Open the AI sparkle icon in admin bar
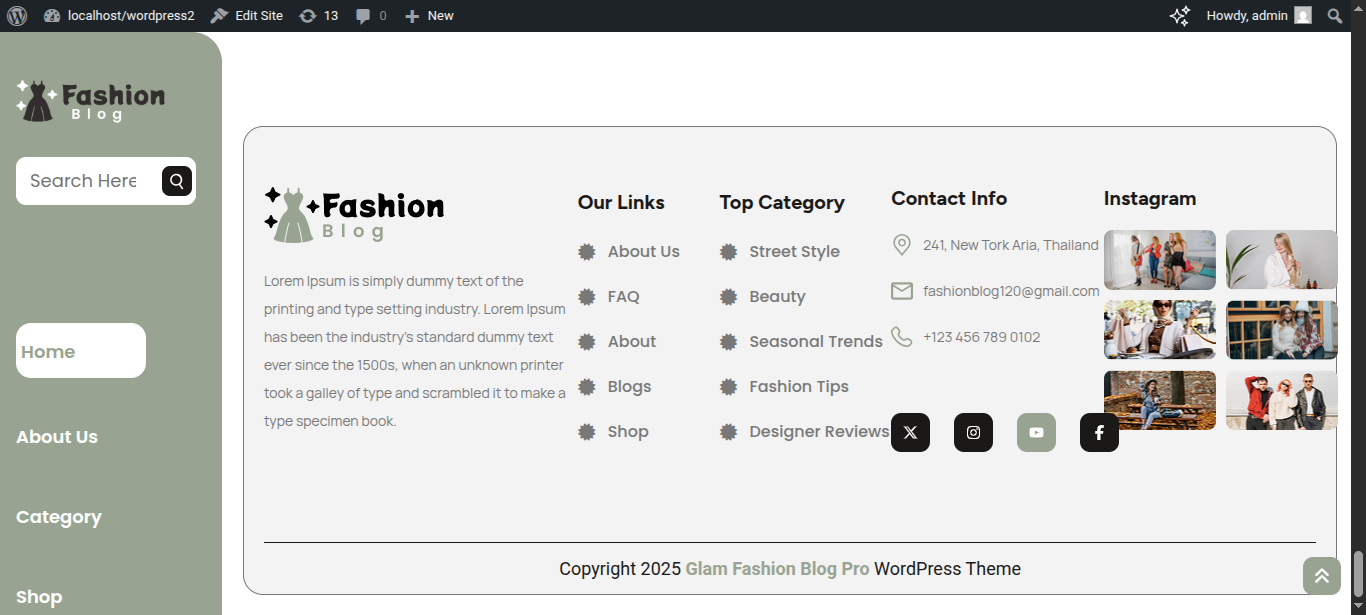Viewport: 1366px width, 615px height. [x=1180, y=16]
